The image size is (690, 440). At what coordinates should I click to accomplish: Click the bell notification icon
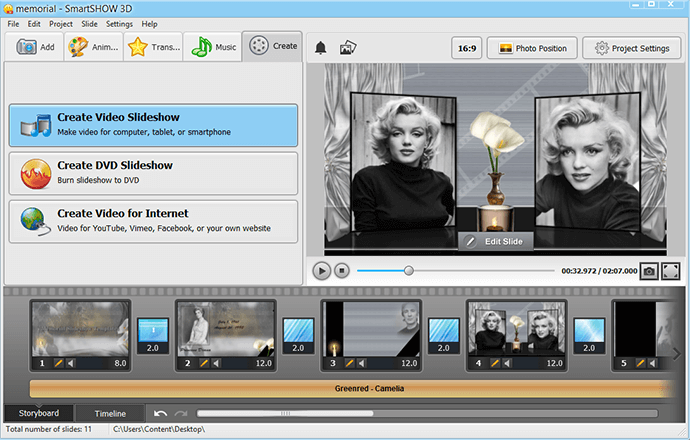click(321, 48)
